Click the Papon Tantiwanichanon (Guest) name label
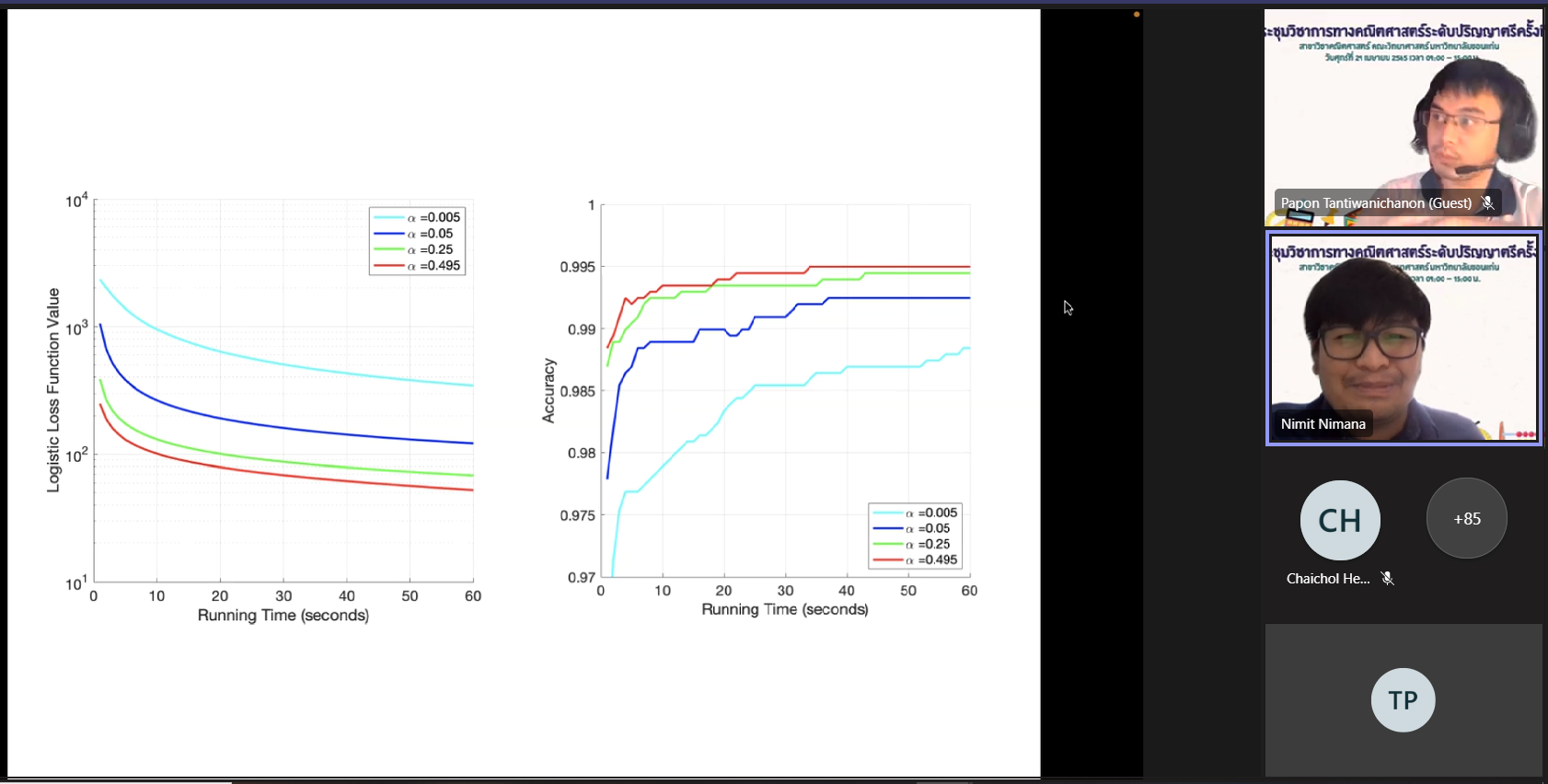 [x=1376, y=203]
